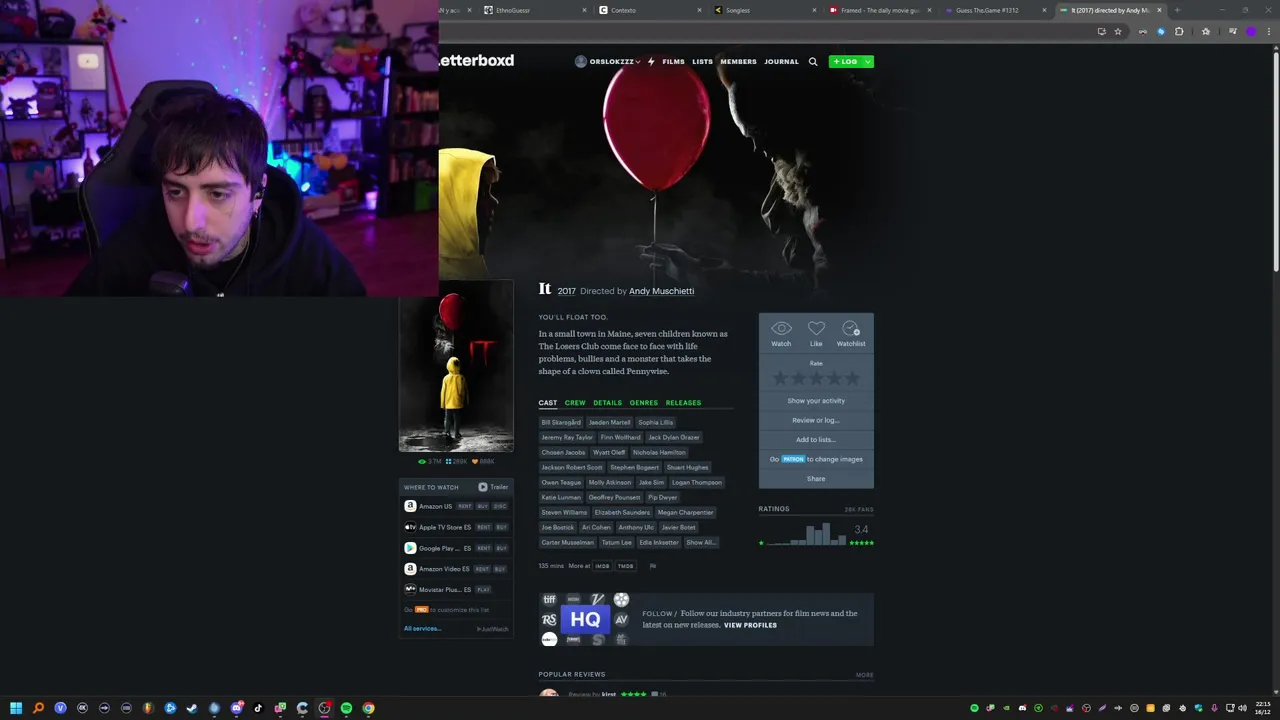Open Discord from the taskbar
The height and width of the screenshot is (720, 1280).
pyautogui.click(x=236, y=708)
